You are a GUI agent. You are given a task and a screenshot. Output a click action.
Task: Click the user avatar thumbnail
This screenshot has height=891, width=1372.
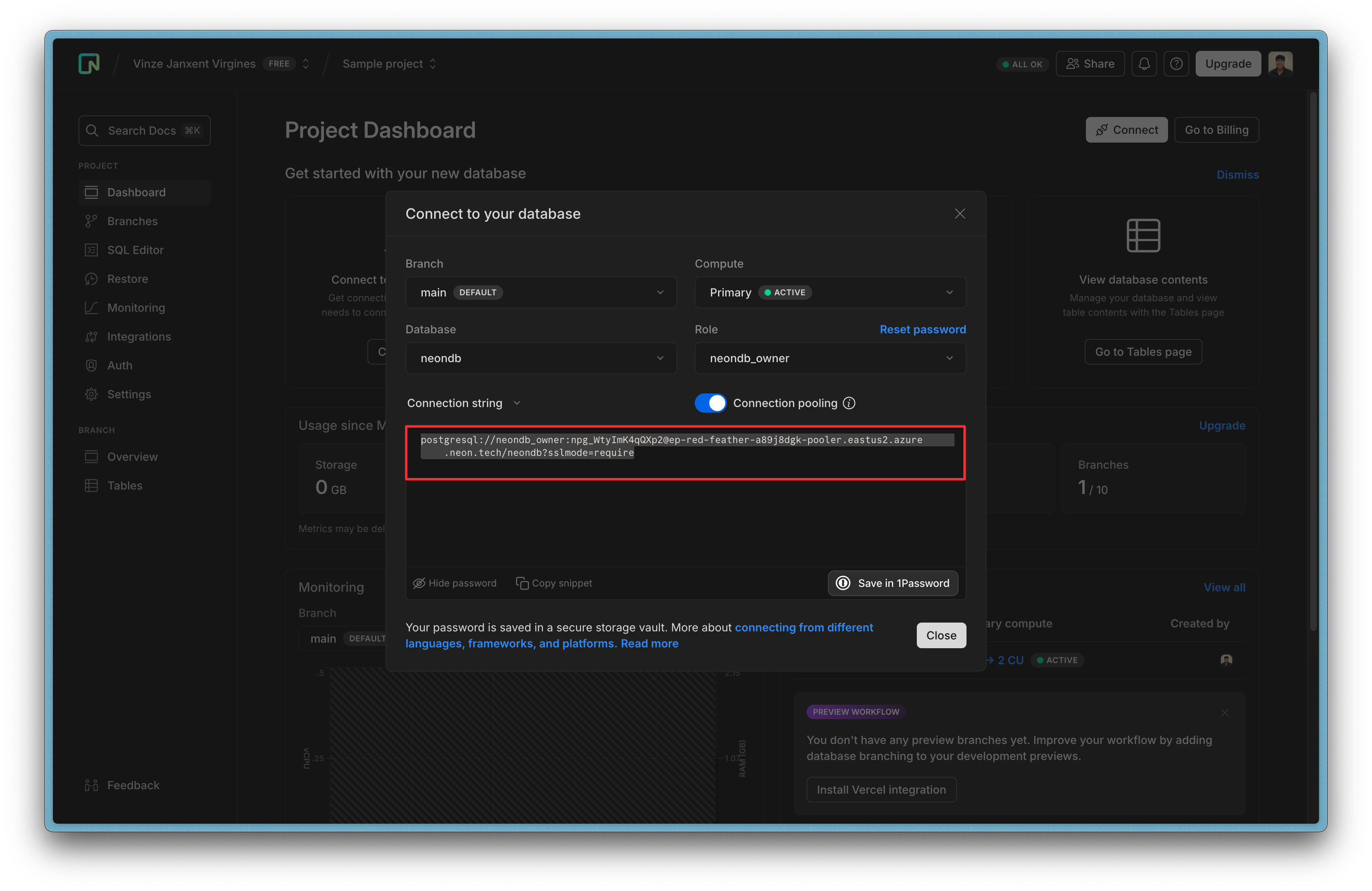(1280, 63)
